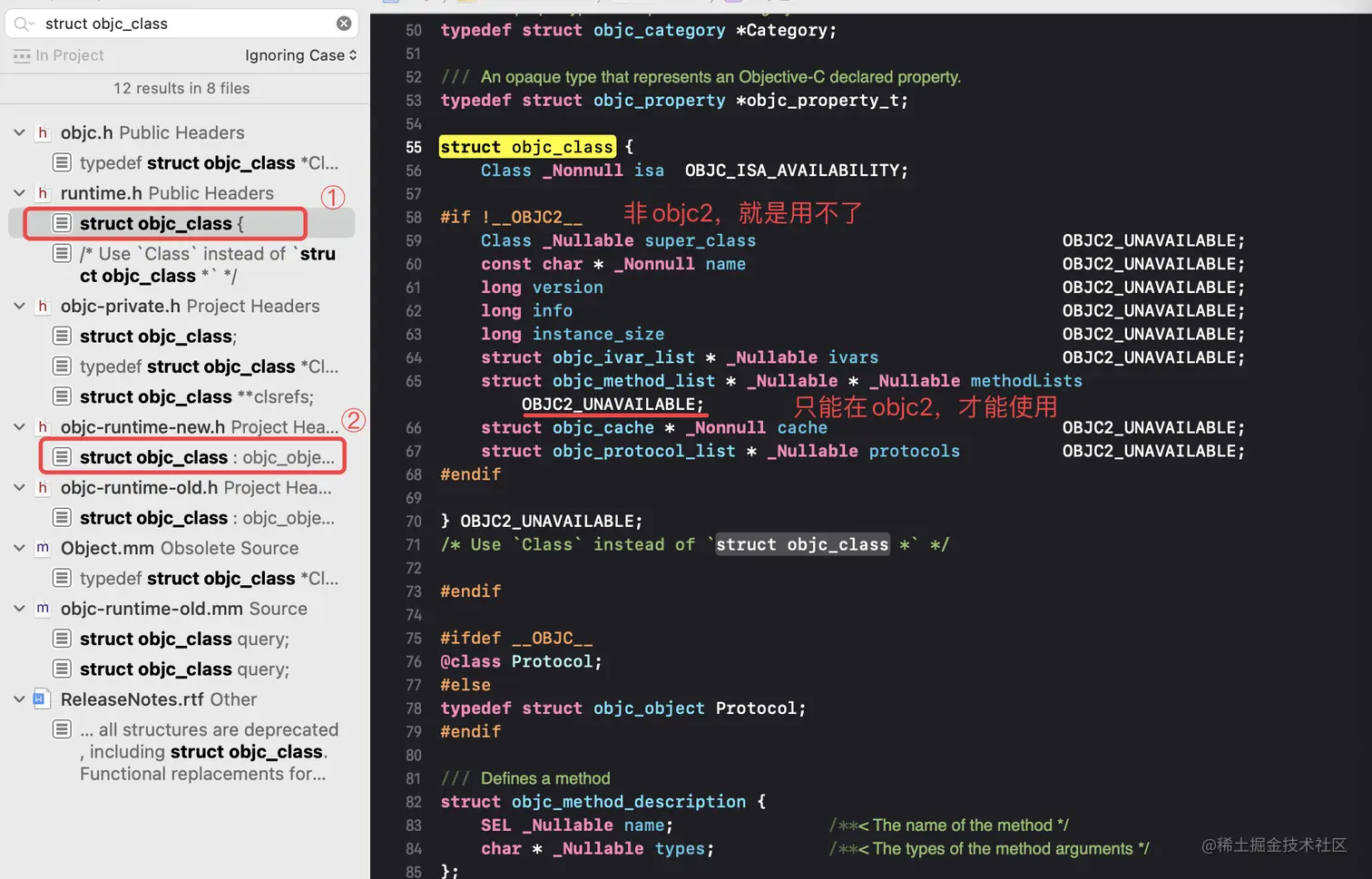Click 'super_class' identifier on line 59
The image size is (1372, 879).
coord(700,240)
